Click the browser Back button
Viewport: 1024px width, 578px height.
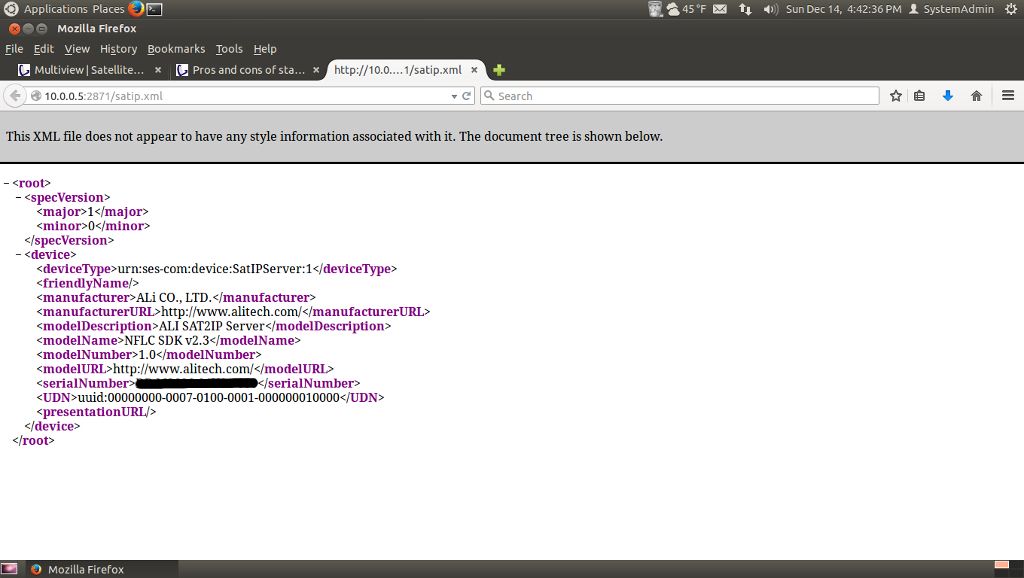click(15, 96)
